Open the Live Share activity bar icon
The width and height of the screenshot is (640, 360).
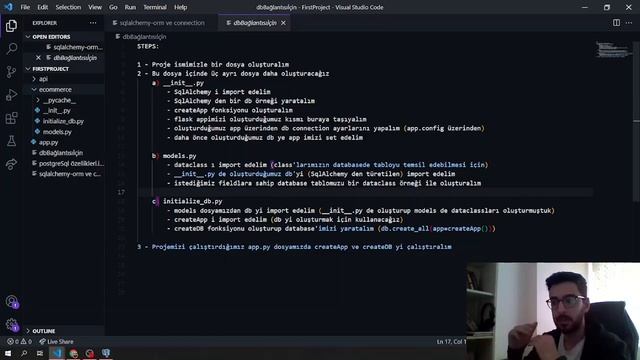[x=11, y=164]
